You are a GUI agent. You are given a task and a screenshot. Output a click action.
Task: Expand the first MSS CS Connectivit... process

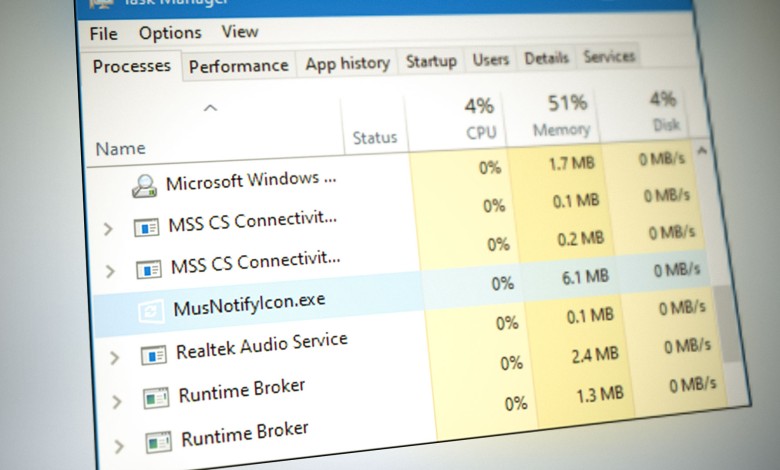pyautogui.click(x=107, y=229)
